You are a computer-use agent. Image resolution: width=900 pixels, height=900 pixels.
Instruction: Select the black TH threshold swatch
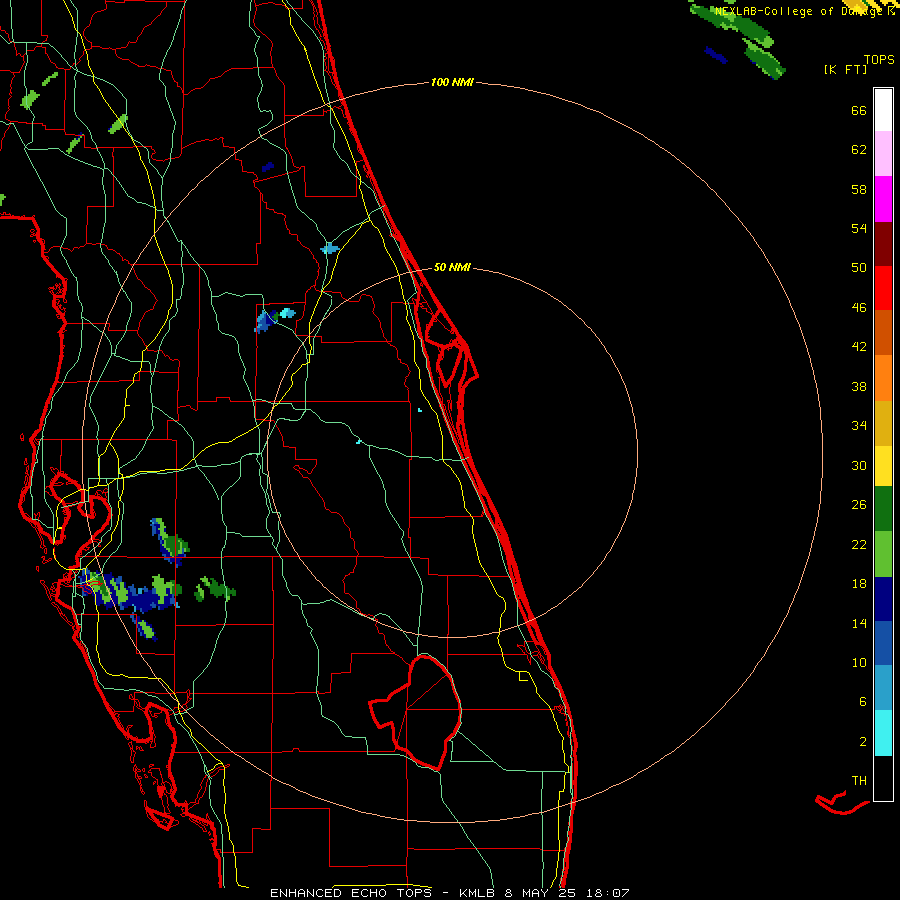pos(883,778)
